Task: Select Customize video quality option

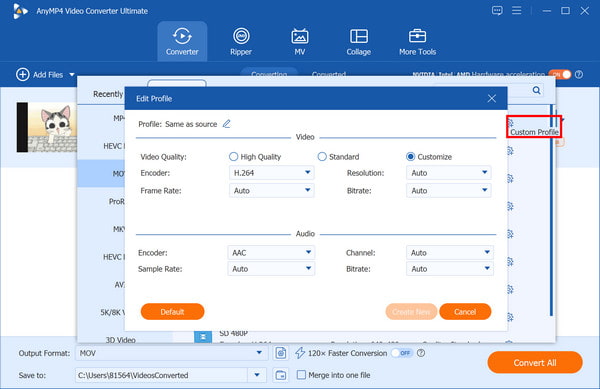Action: 411,156
